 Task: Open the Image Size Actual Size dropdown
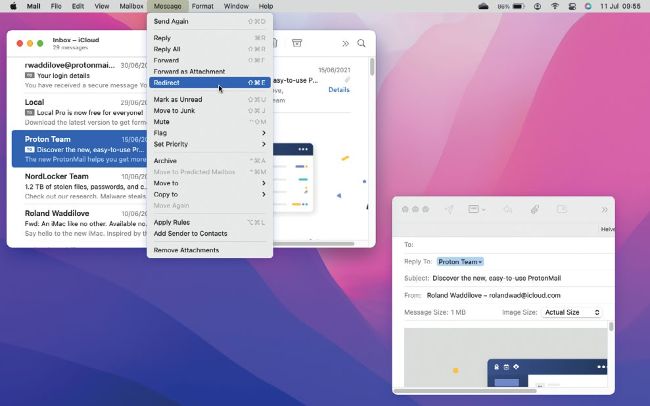(x=572, y=312)
